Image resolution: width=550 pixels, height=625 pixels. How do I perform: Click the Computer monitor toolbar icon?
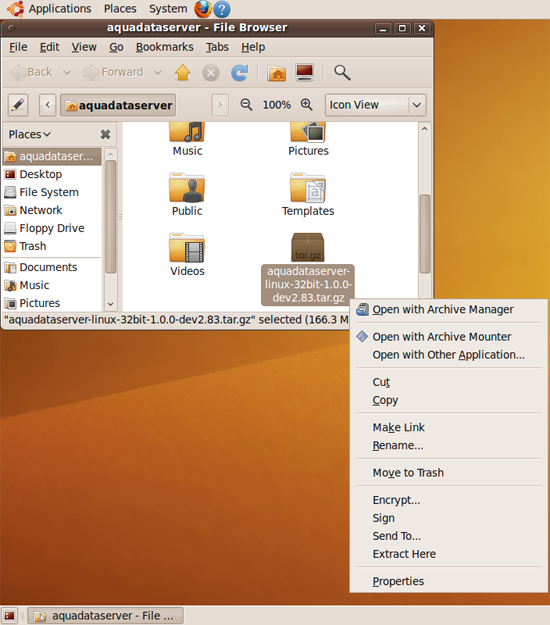coord(305,72)
